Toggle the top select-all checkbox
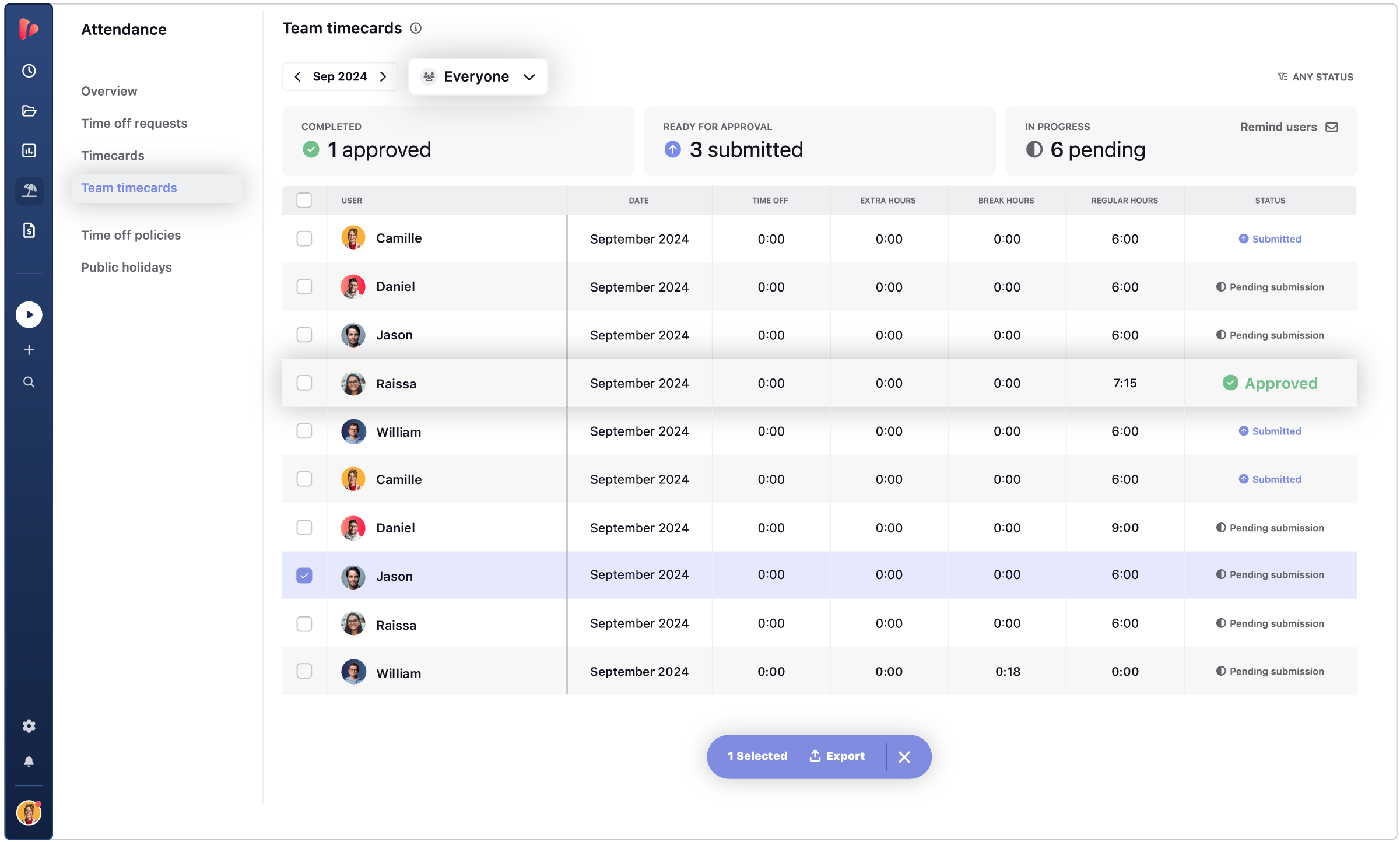The width and height of the screenshot is (1400, 842). (304, 200)
